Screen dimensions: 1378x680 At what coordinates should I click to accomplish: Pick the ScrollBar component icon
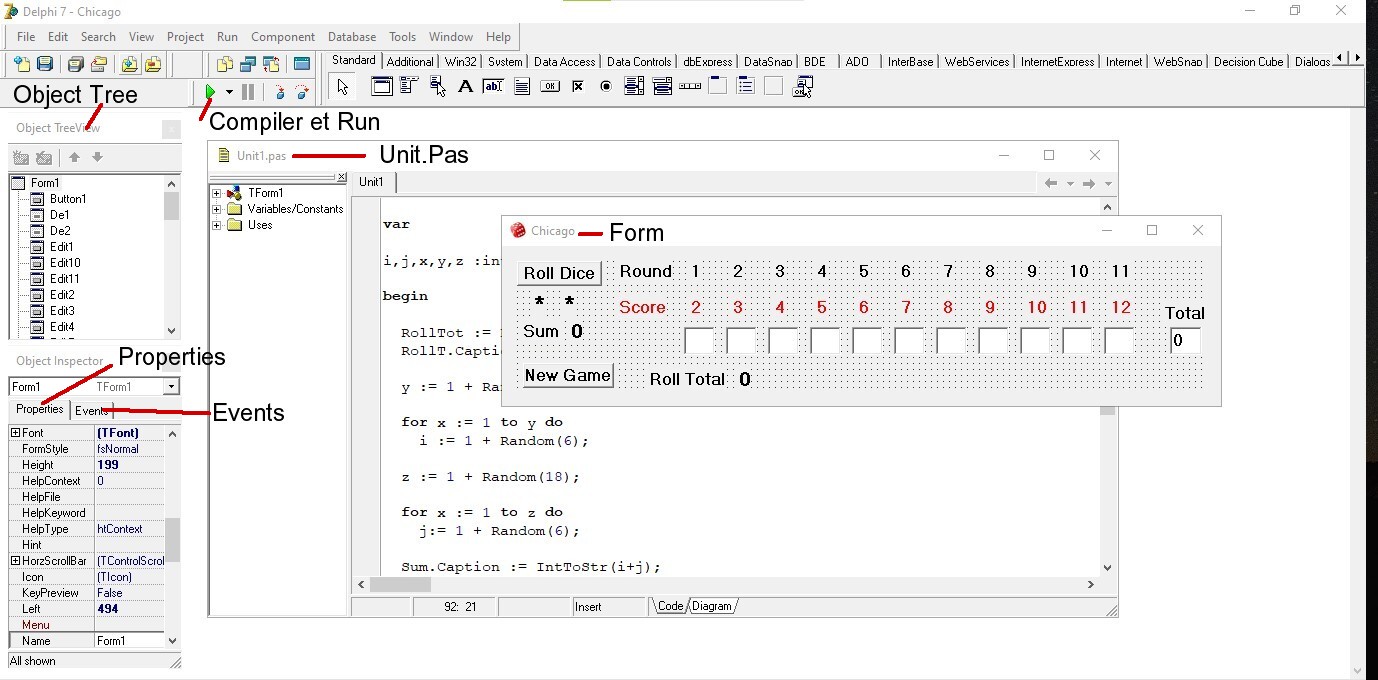click(689, 87)
